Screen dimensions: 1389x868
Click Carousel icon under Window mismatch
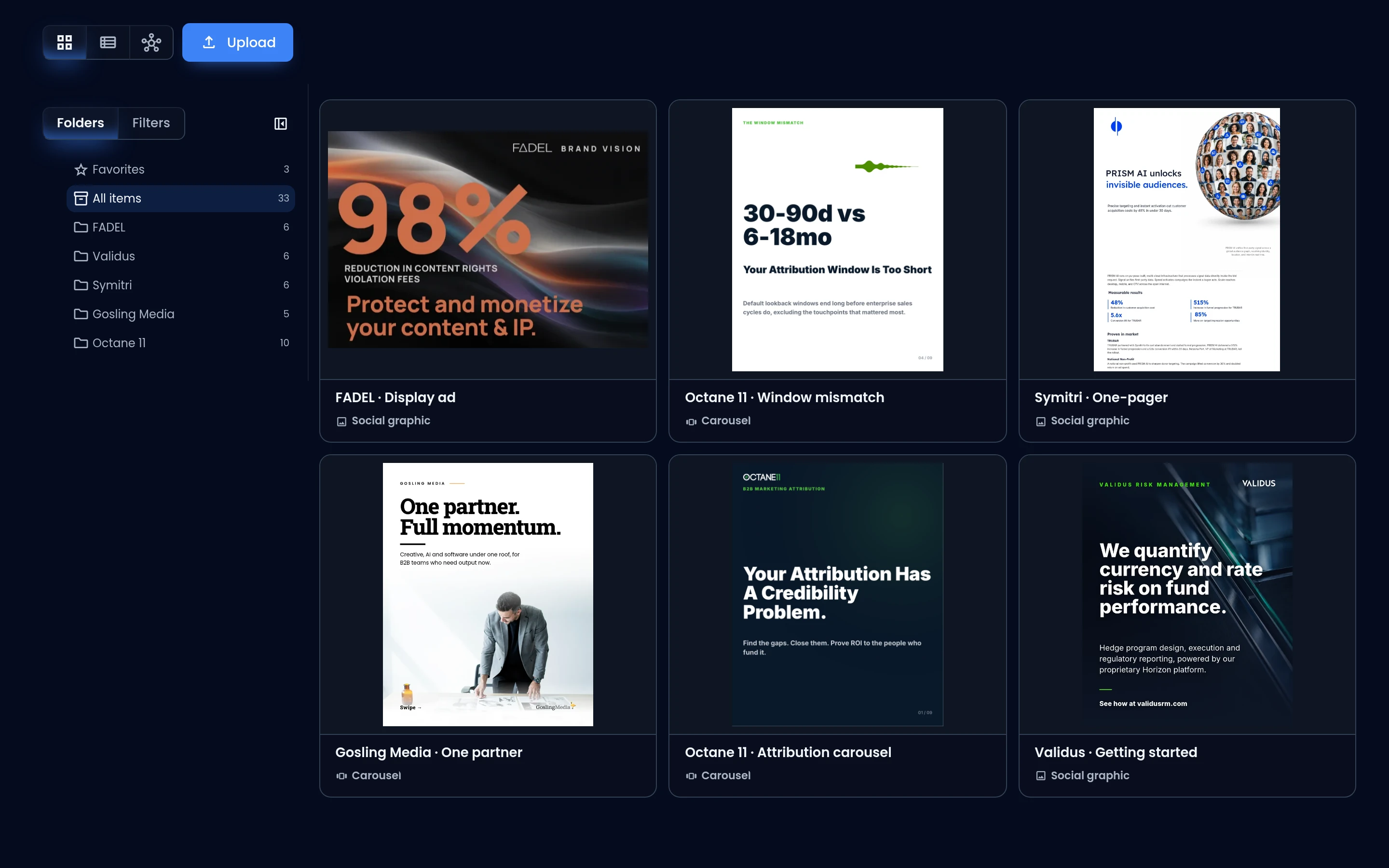click(691, 421)
